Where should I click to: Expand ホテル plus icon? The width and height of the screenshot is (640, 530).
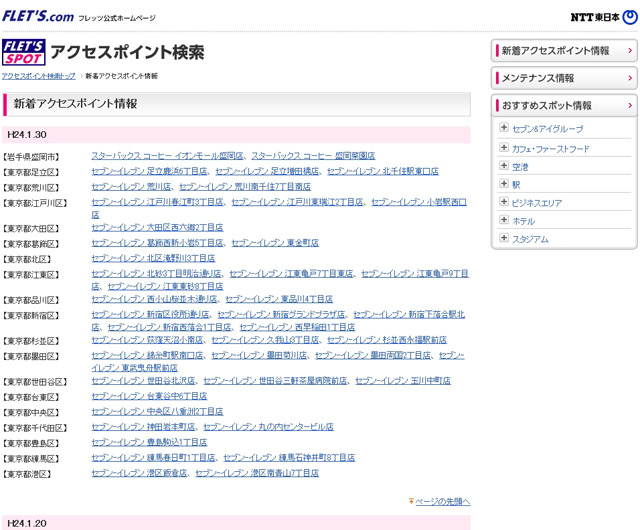504,220
